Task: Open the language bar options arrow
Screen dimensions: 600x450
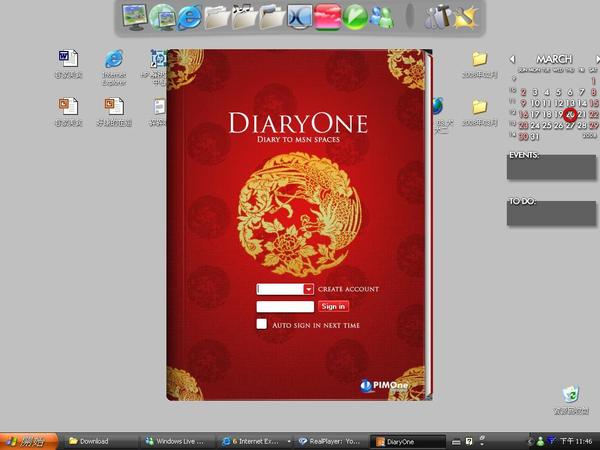Action: [482, 443]
